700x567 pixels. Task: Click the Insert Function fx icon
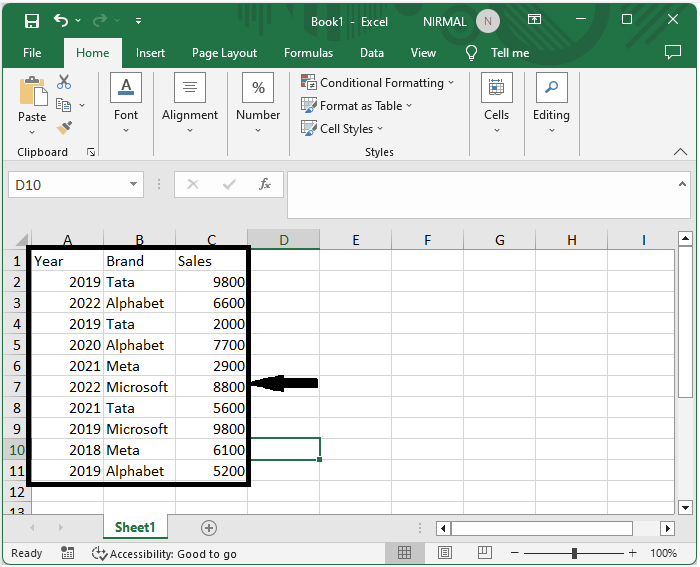coord(265,184)
